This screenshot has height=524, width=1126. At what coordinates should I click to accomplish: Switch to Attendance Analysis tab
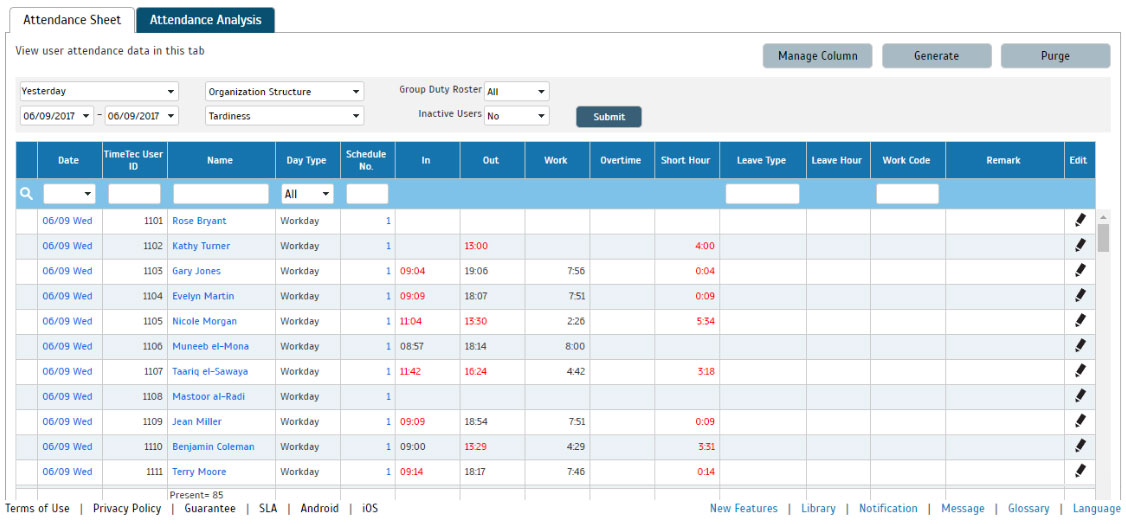(205, 20)
